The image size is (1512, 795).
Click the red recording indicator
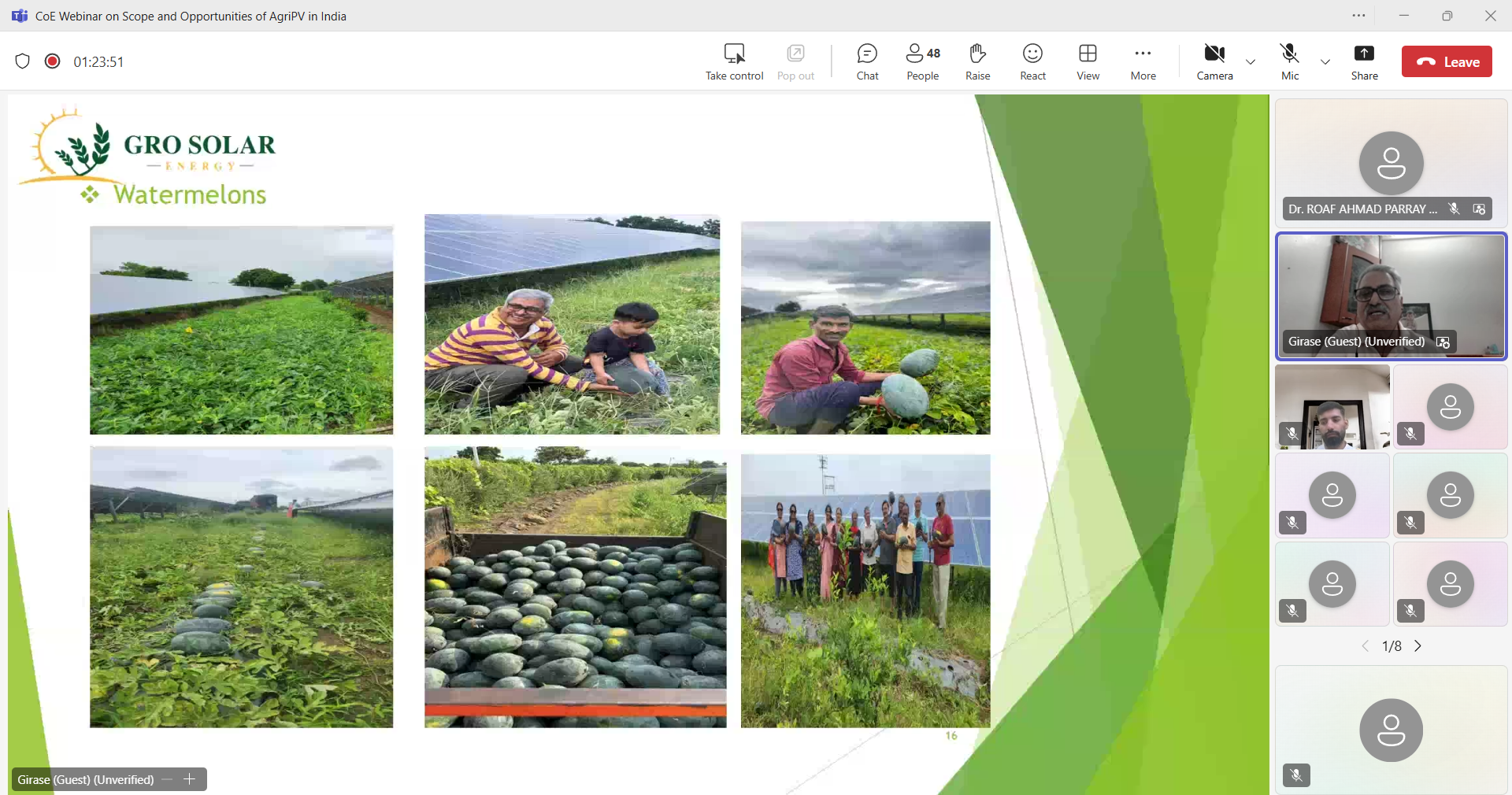[x=53, y=61]
